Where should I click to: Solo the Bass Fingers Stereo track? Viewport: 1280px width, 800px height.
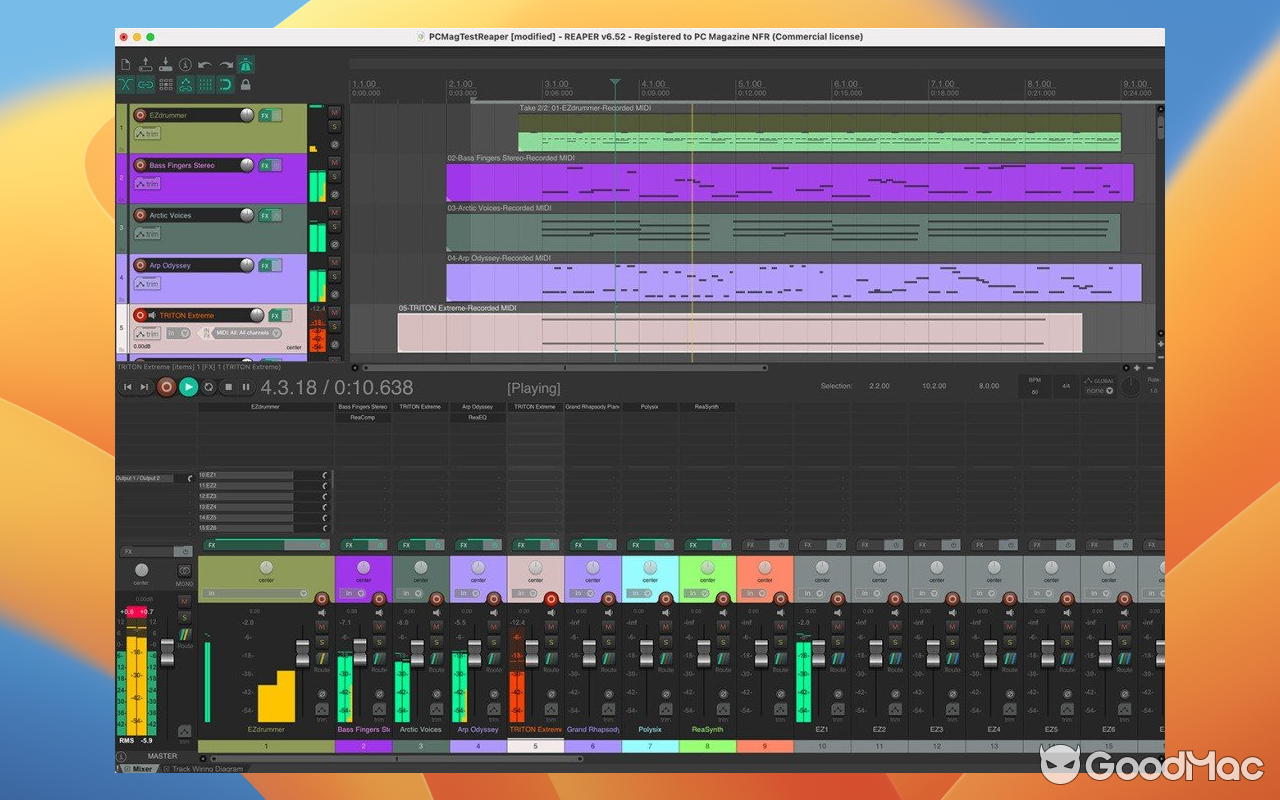[x=334, y=177]
